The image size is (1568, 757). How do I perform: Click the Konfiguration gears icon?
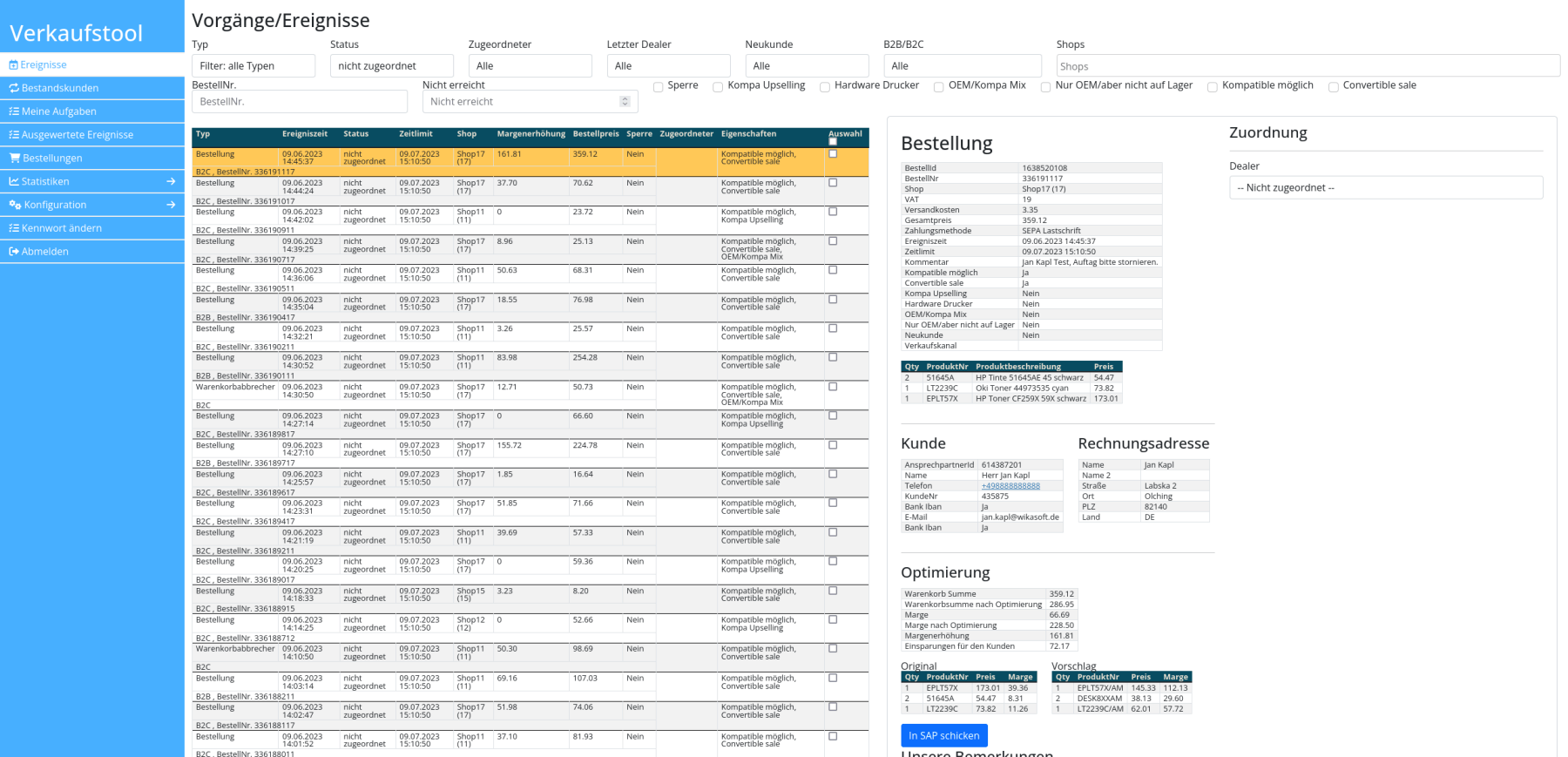point(15,206)
